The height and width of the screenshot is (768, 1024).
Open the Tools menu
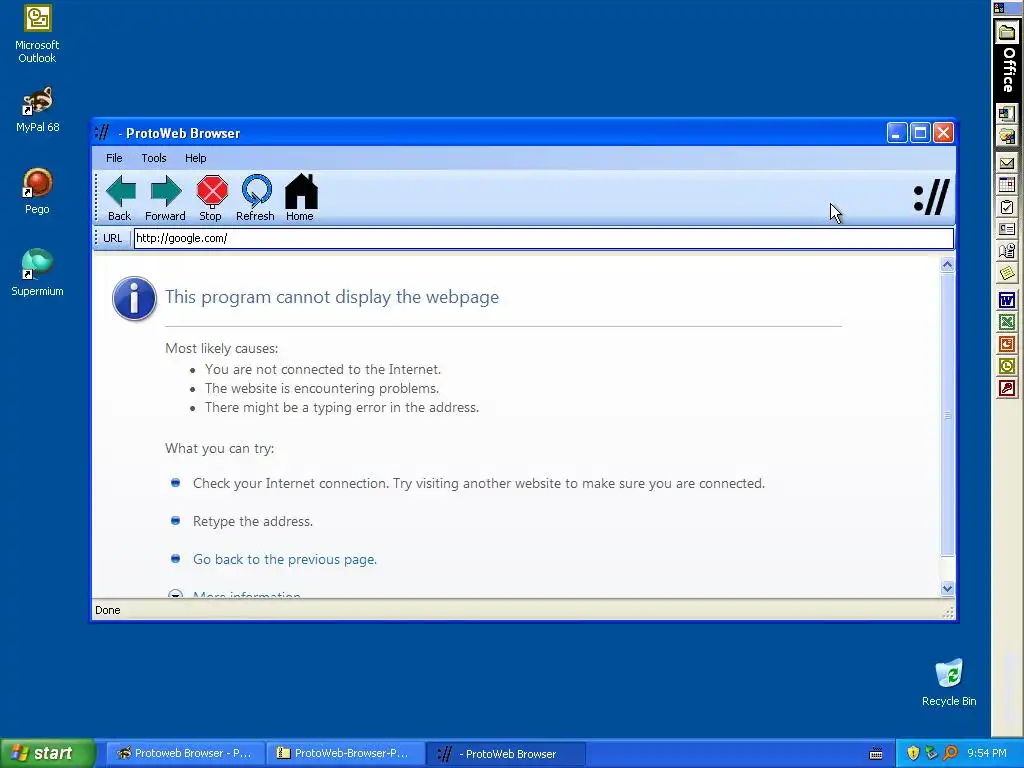pos(154,158)
